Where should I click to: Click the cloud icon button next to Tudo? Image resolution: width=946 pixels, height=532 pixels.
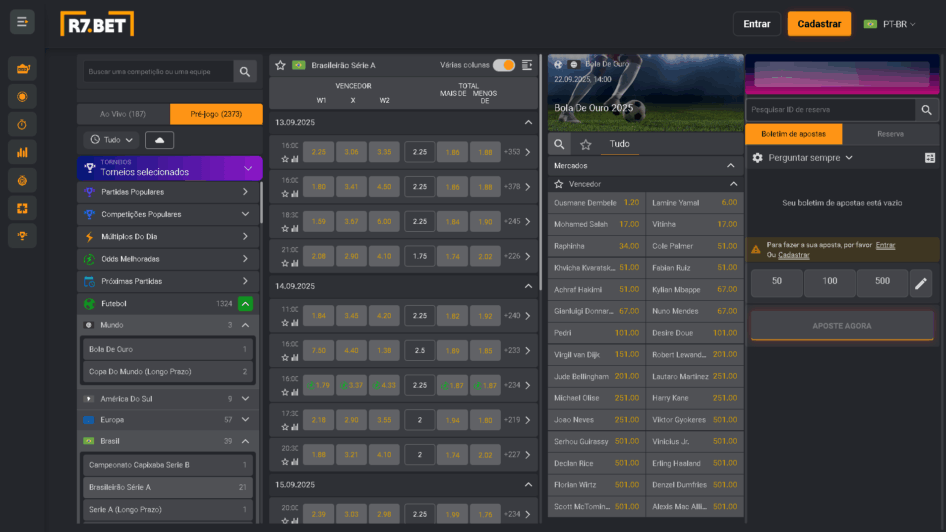point(159,140)
